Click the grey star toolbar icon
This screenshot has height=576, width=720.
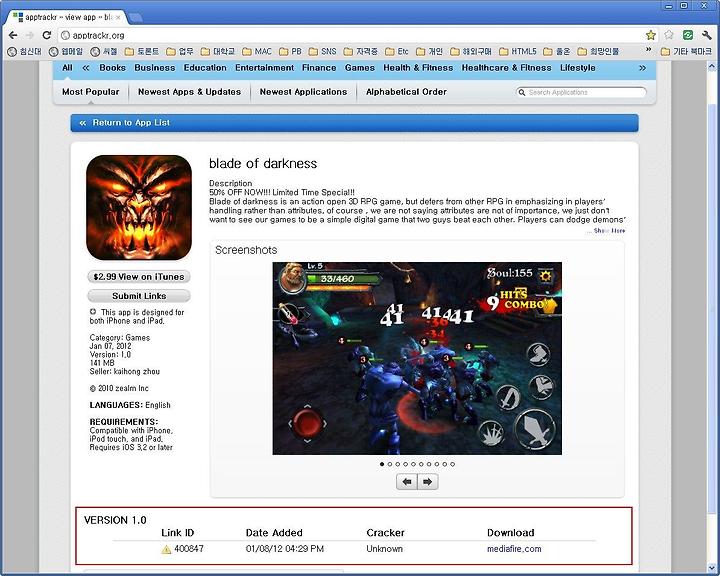669,35
